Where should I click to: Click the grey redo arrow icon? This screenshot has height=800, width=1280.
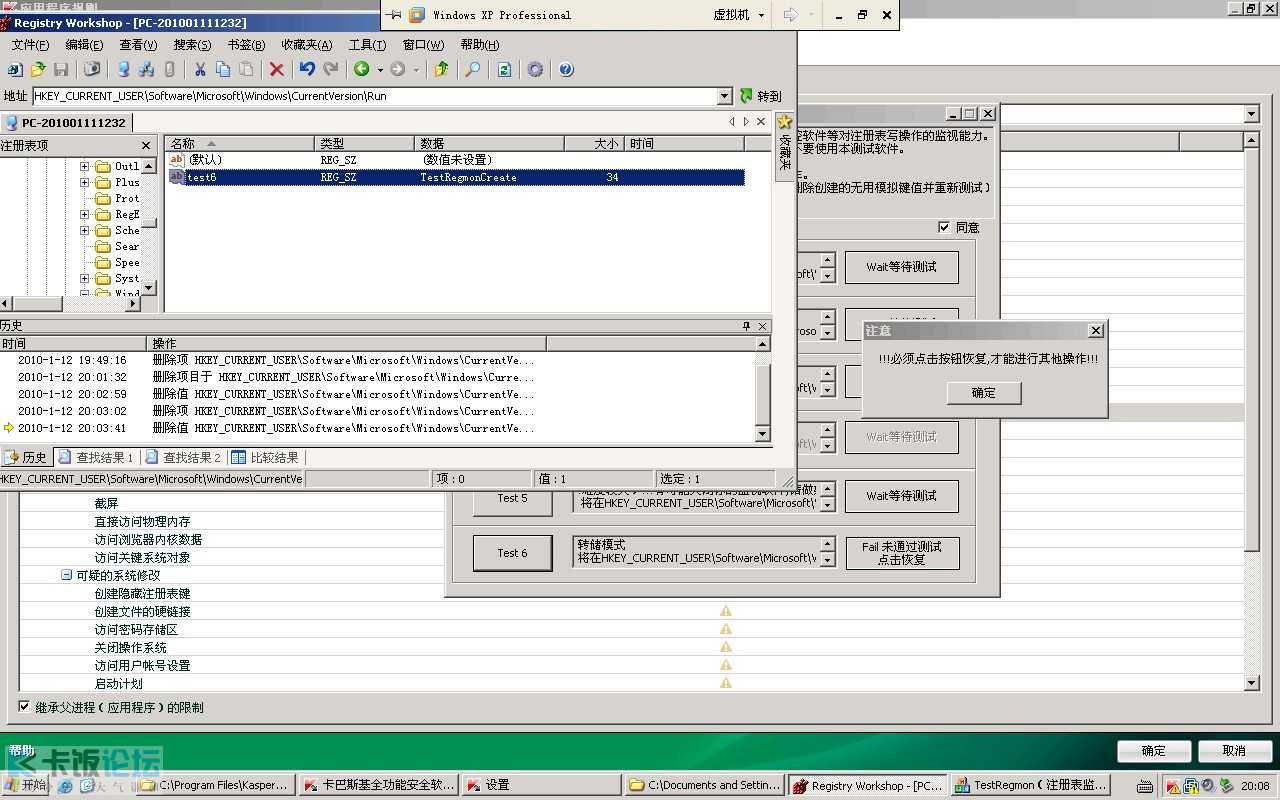click(330, 70)
